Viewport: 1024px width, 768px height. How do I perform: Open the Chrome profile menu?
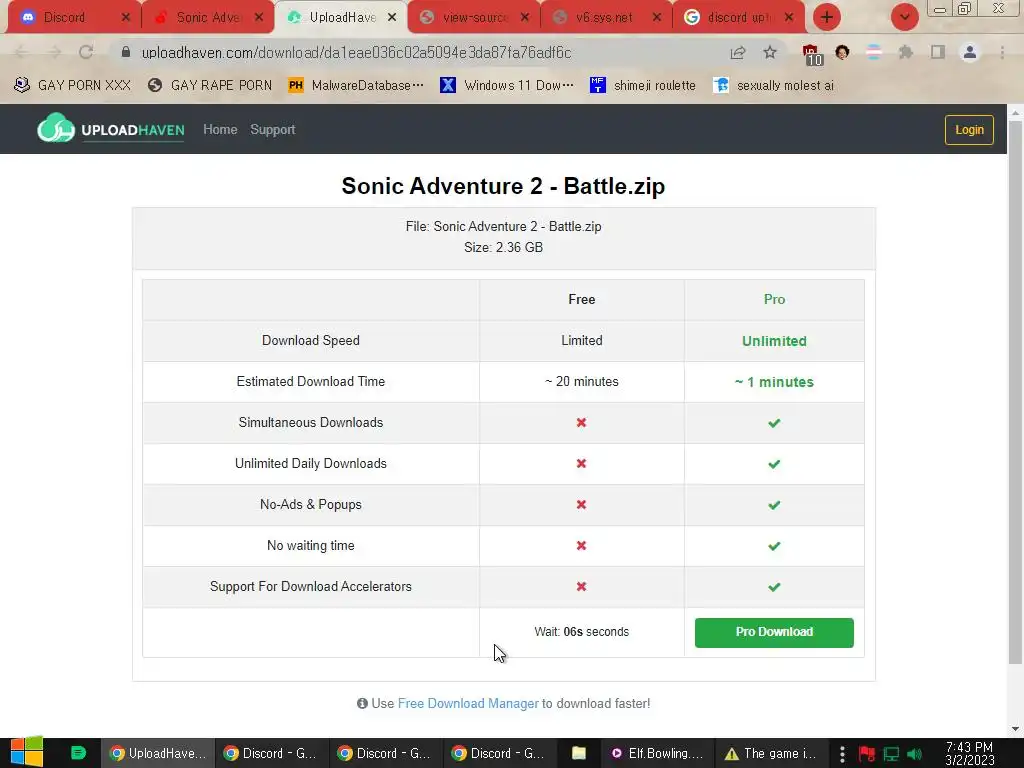(970, 52)
